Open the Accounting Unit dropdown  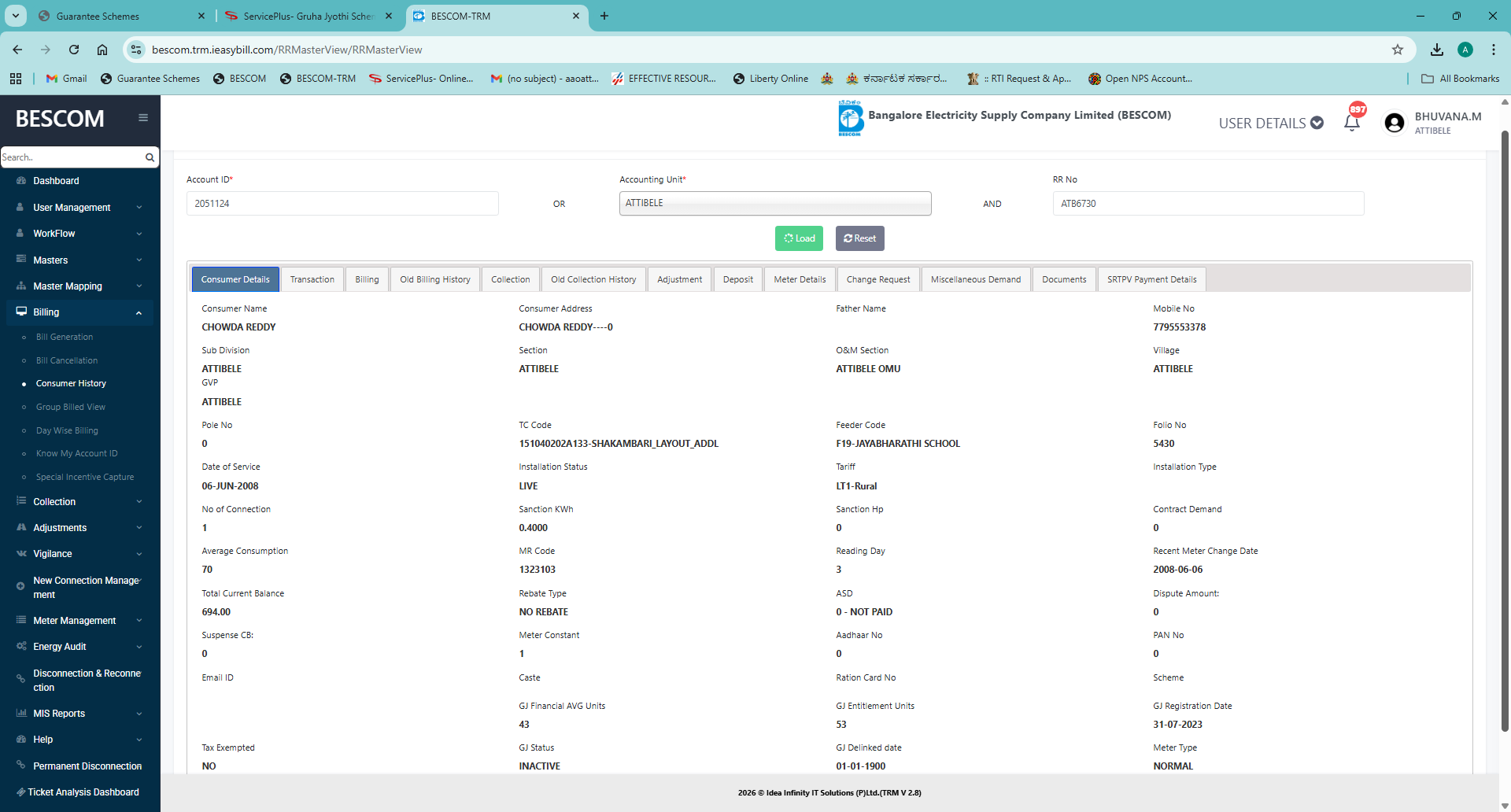(x=775, y=203)
